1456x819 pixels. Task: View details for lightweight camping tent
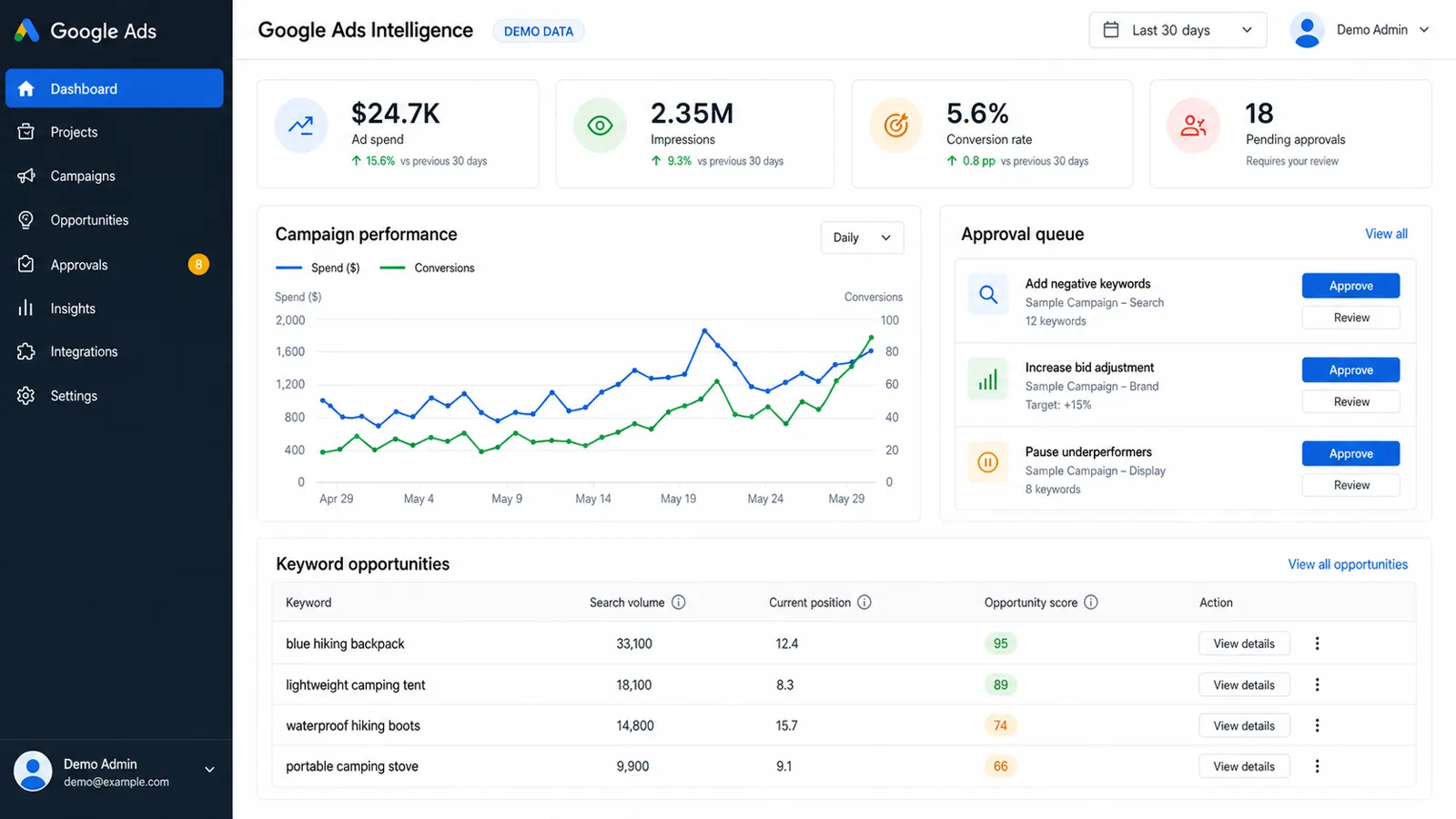[1244, 685]
